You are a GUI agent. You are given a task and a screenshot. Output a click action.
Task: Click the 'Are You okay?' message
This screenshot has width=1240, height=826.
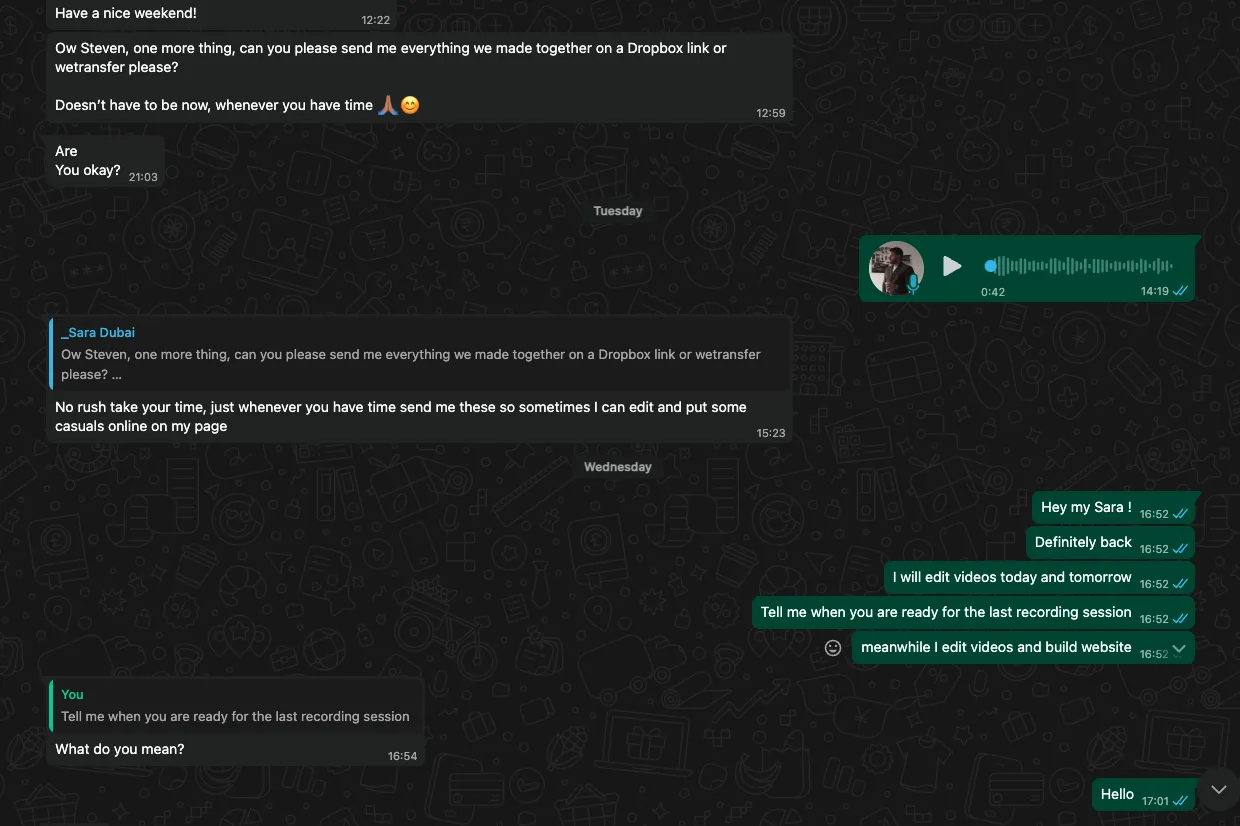click(105, 160)
